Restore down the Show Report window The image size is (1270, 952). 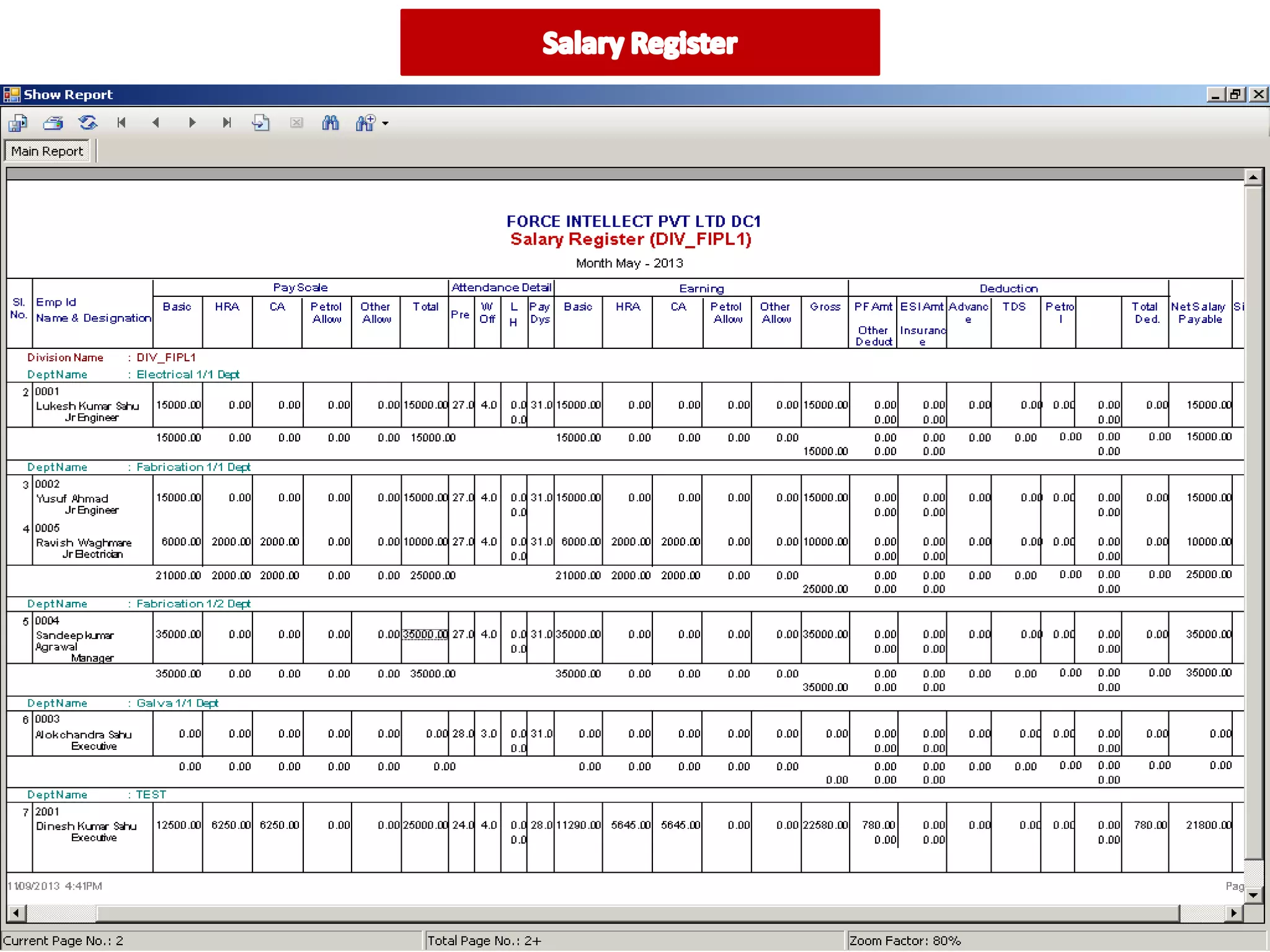point(1235,94)
